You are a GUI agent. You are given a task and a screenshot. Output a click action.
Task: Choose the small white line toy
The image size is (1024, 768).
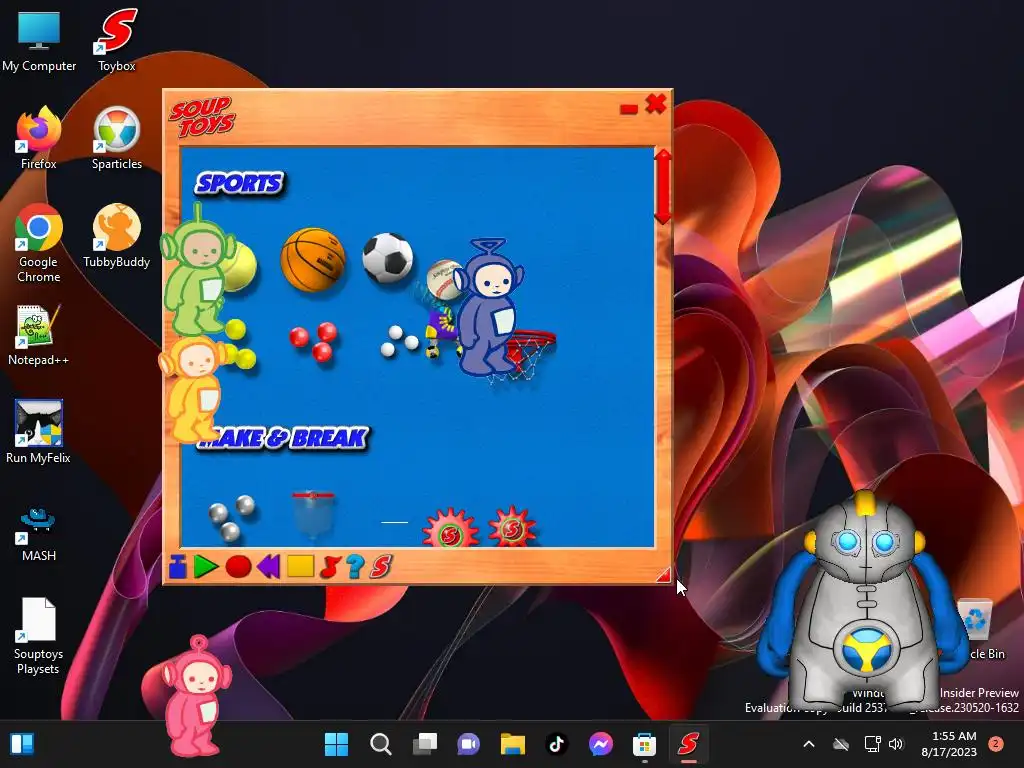(x=394, y=522)
